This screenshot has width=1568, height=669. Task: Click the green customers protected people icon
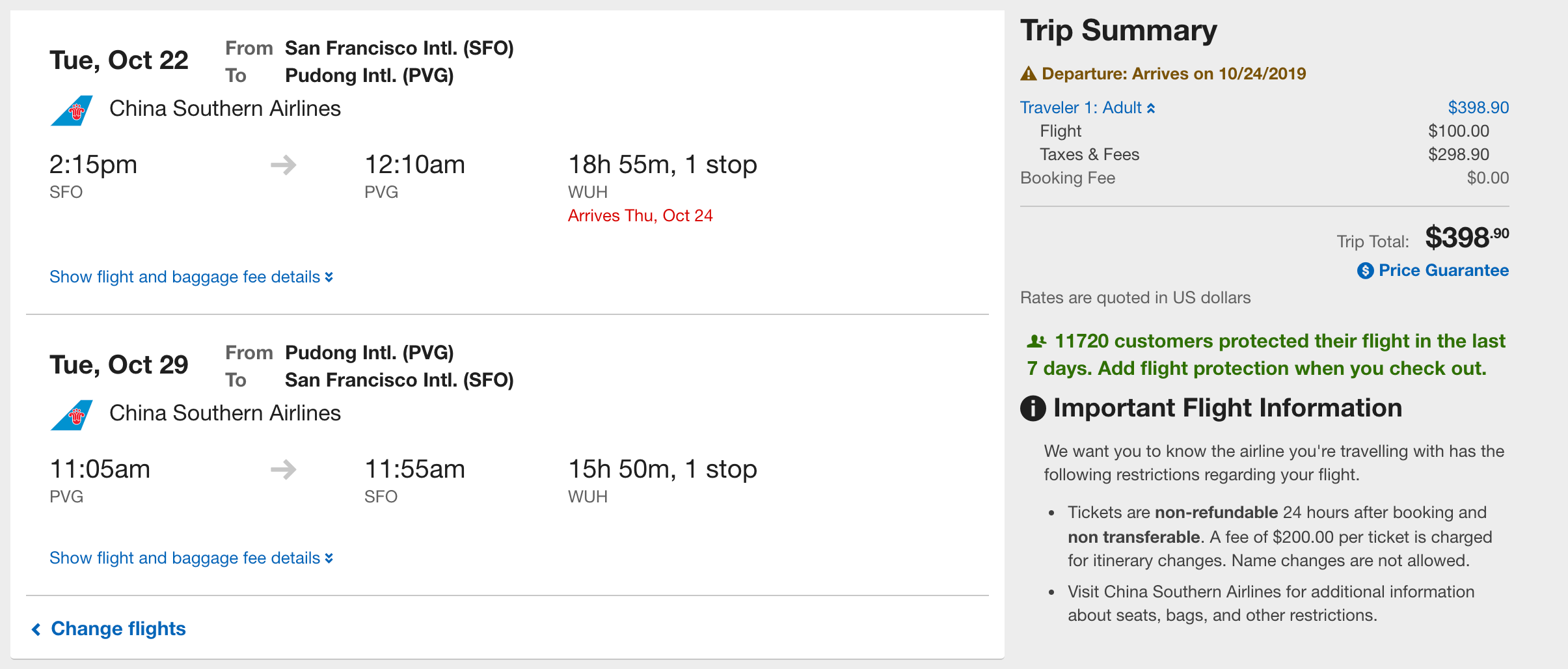point(1036,341)
